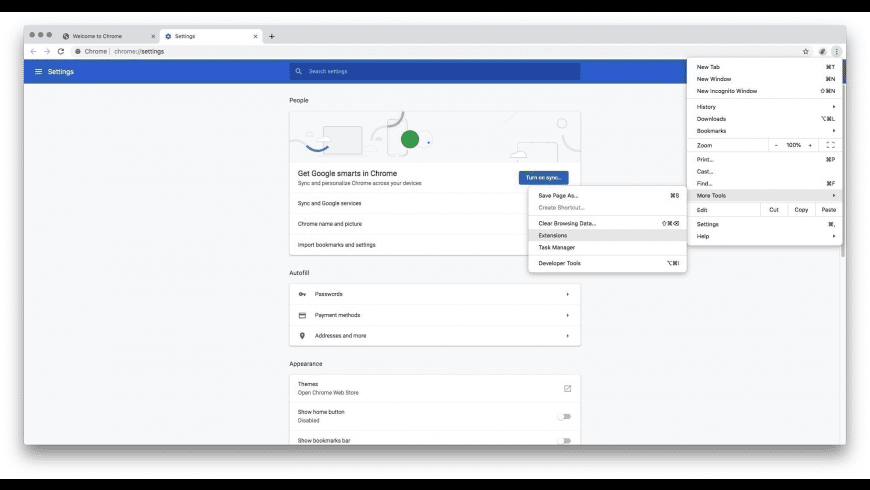Expand the Passwords row arrow
The height and width of the screenshot is (490, 870).
pos(568,294)
